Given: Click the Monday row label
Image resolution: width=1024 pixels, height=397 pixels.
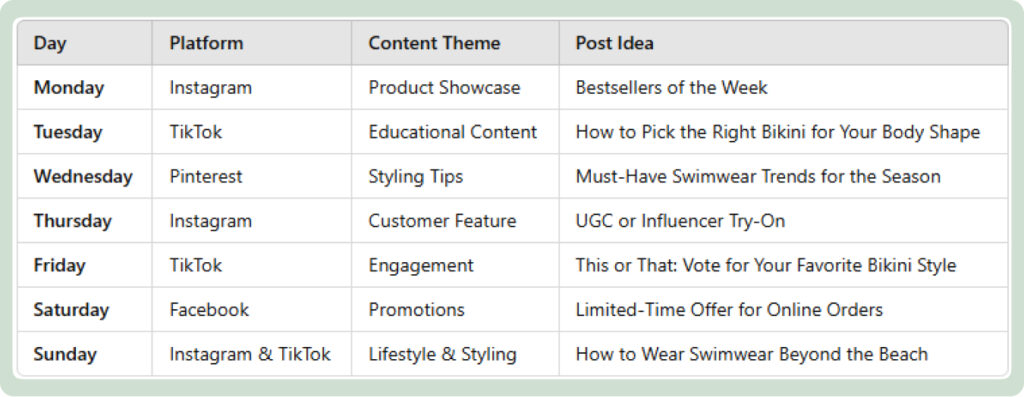Looking at the screenshot, I should (69, 87).
